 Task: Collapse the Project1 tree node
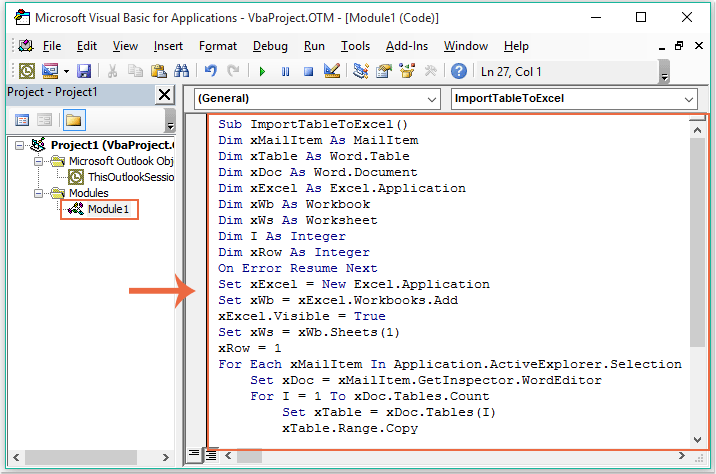(x=19, y=145)
